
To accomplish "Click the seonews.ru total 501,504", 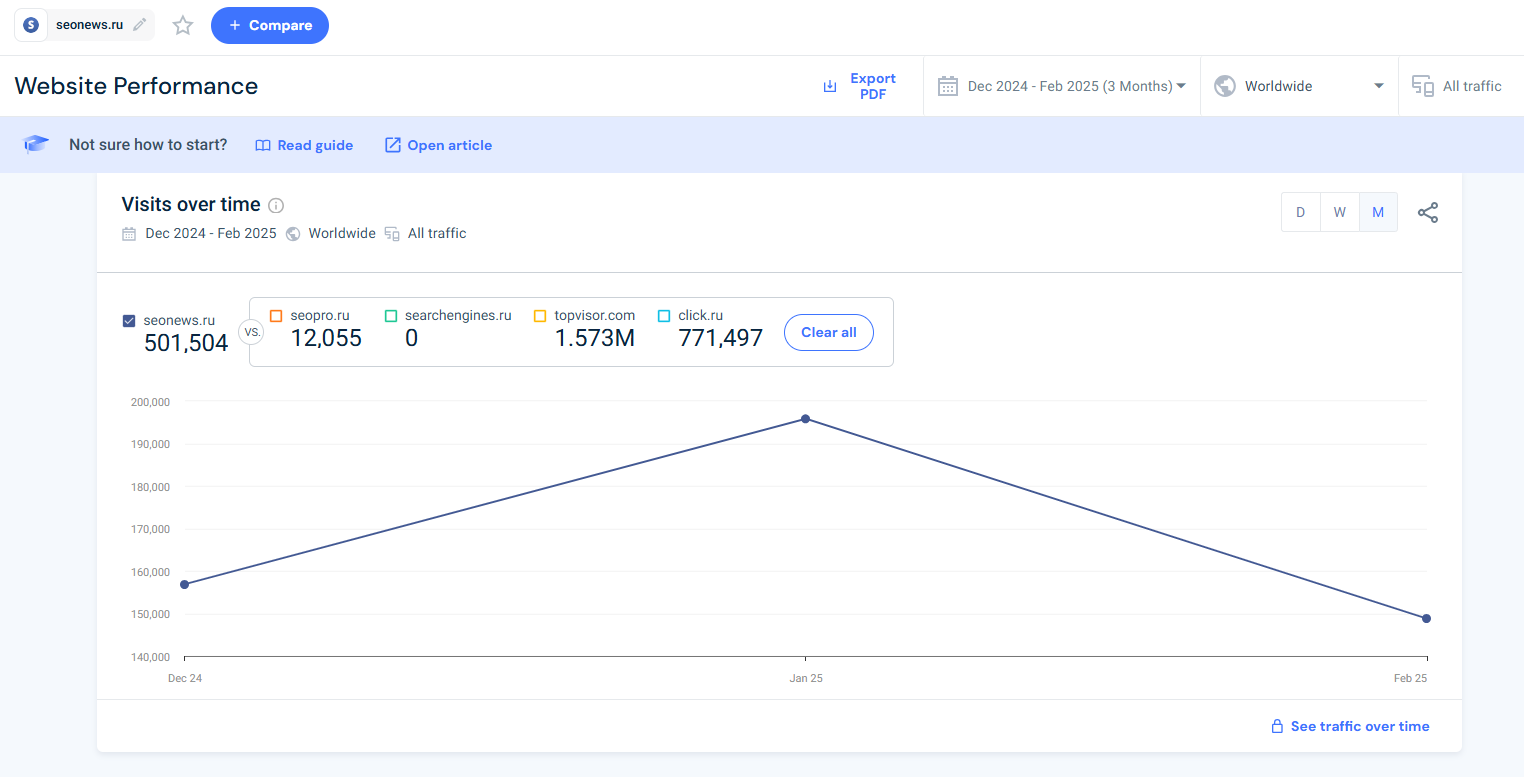I will click(x=186, y=343).
